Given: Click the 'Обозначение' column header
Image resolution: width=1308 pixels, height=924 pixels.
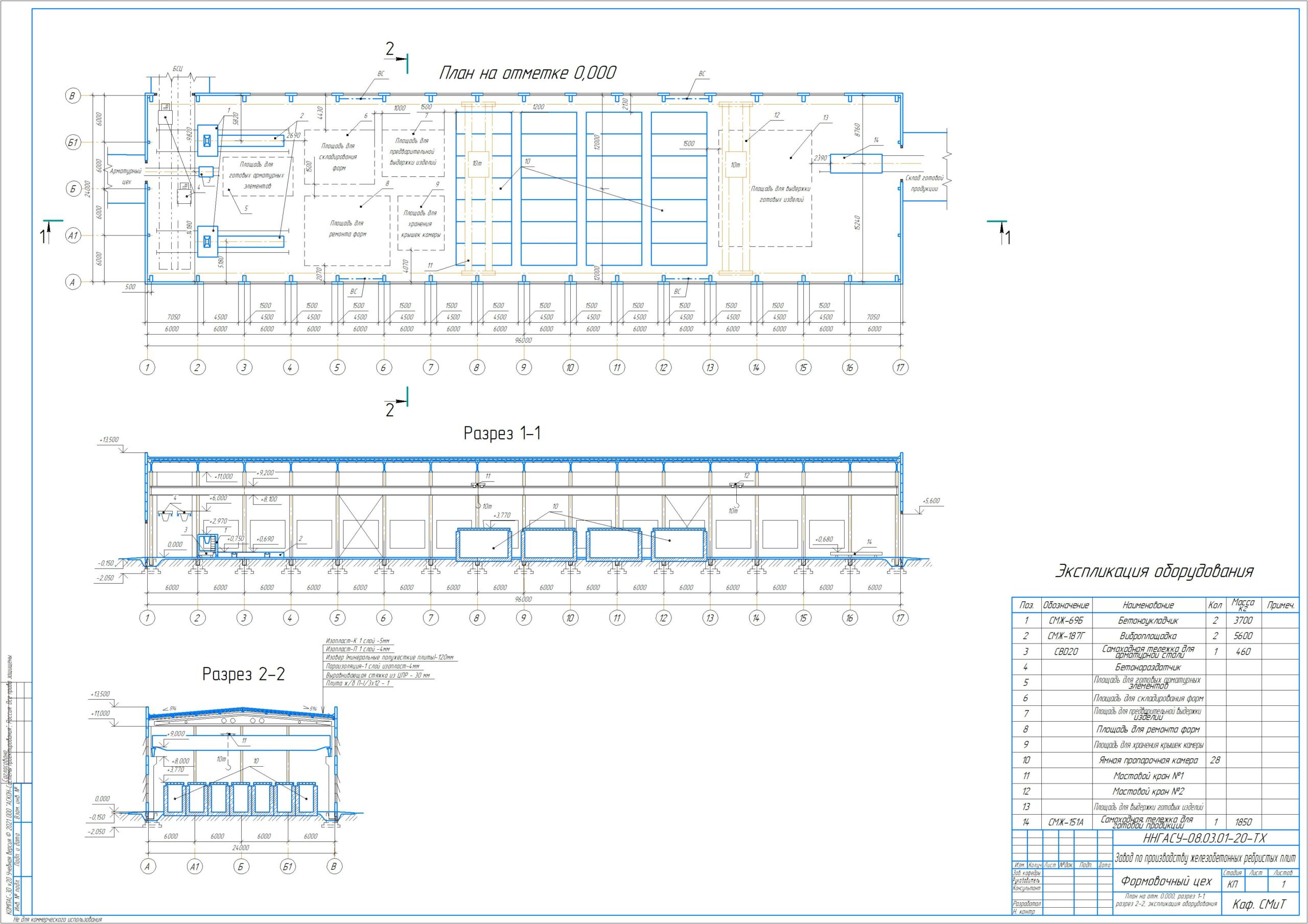Looking at the screenshot, I should [1066, 605].
